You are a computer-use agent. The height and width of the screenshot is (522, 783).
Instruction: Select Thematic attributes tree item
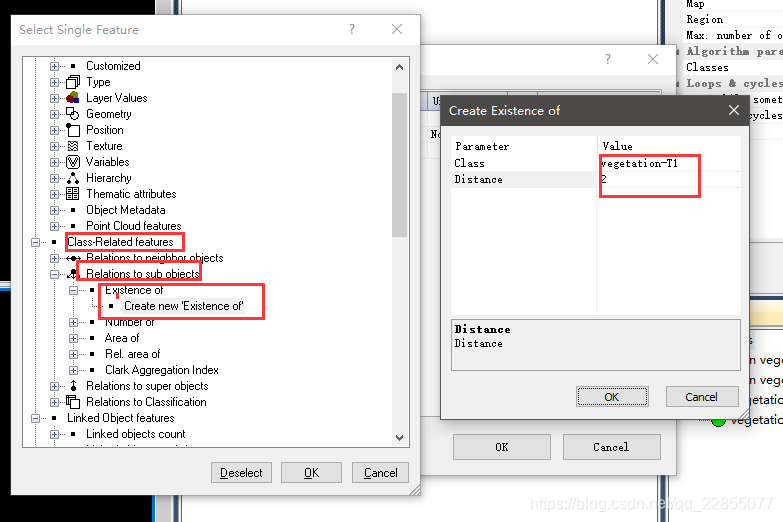[x=131, y=194]
